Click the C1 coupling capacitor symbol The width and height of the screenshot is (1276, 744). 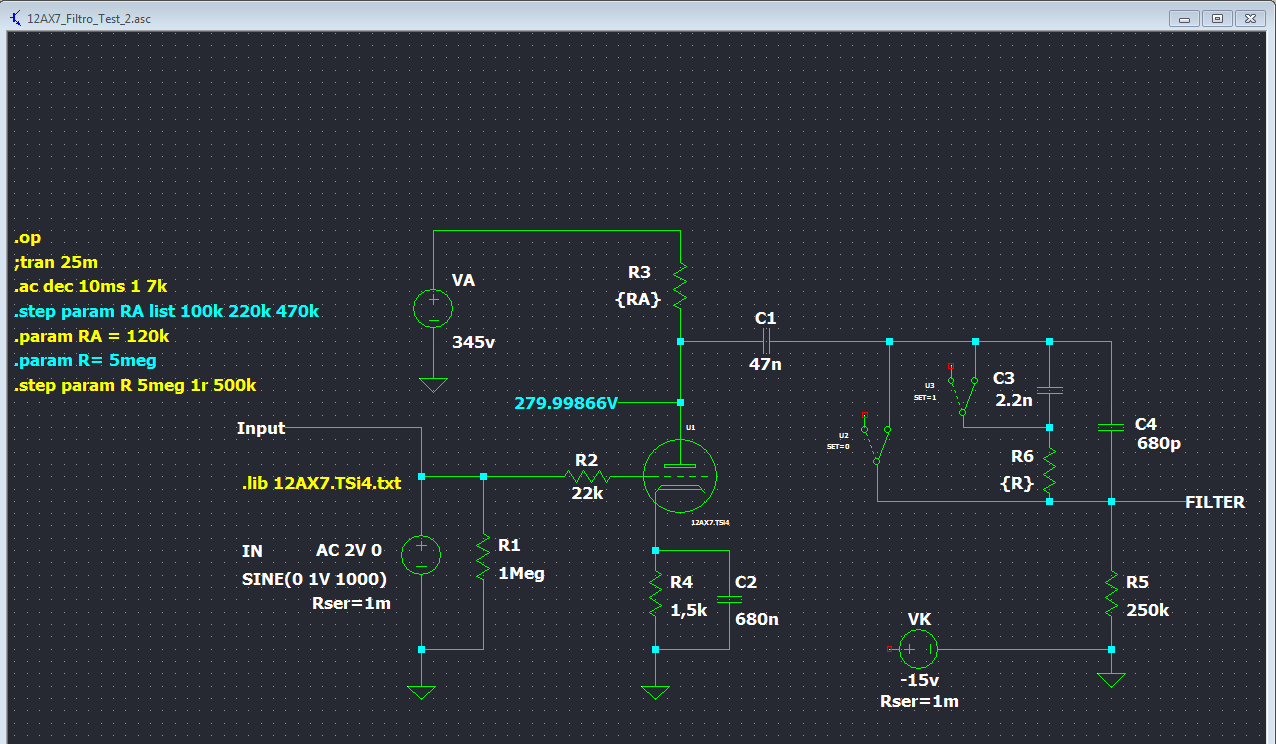click(765, 342)
